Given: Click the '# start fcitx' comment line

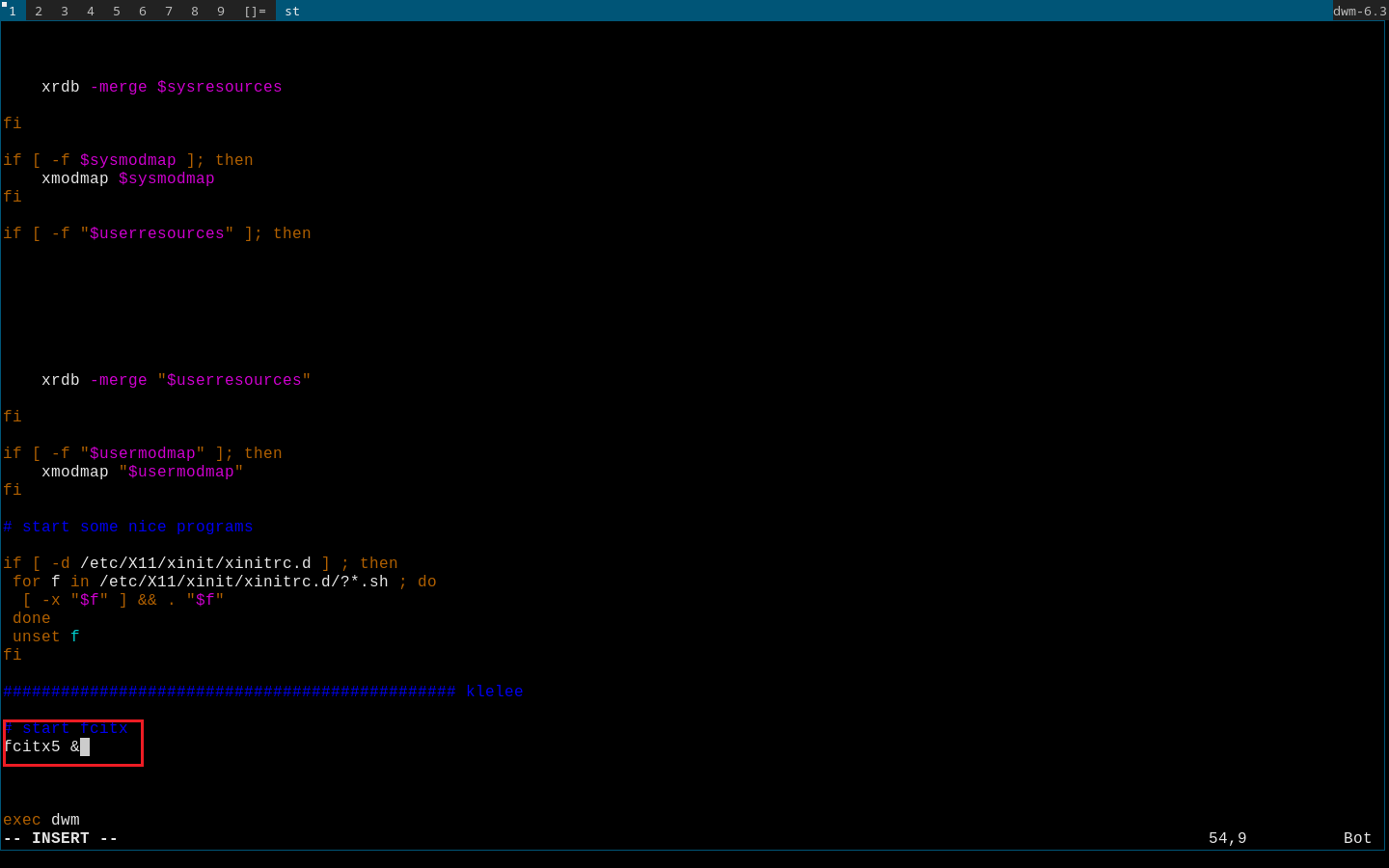Looking at the screenshot, I should 66,728.
